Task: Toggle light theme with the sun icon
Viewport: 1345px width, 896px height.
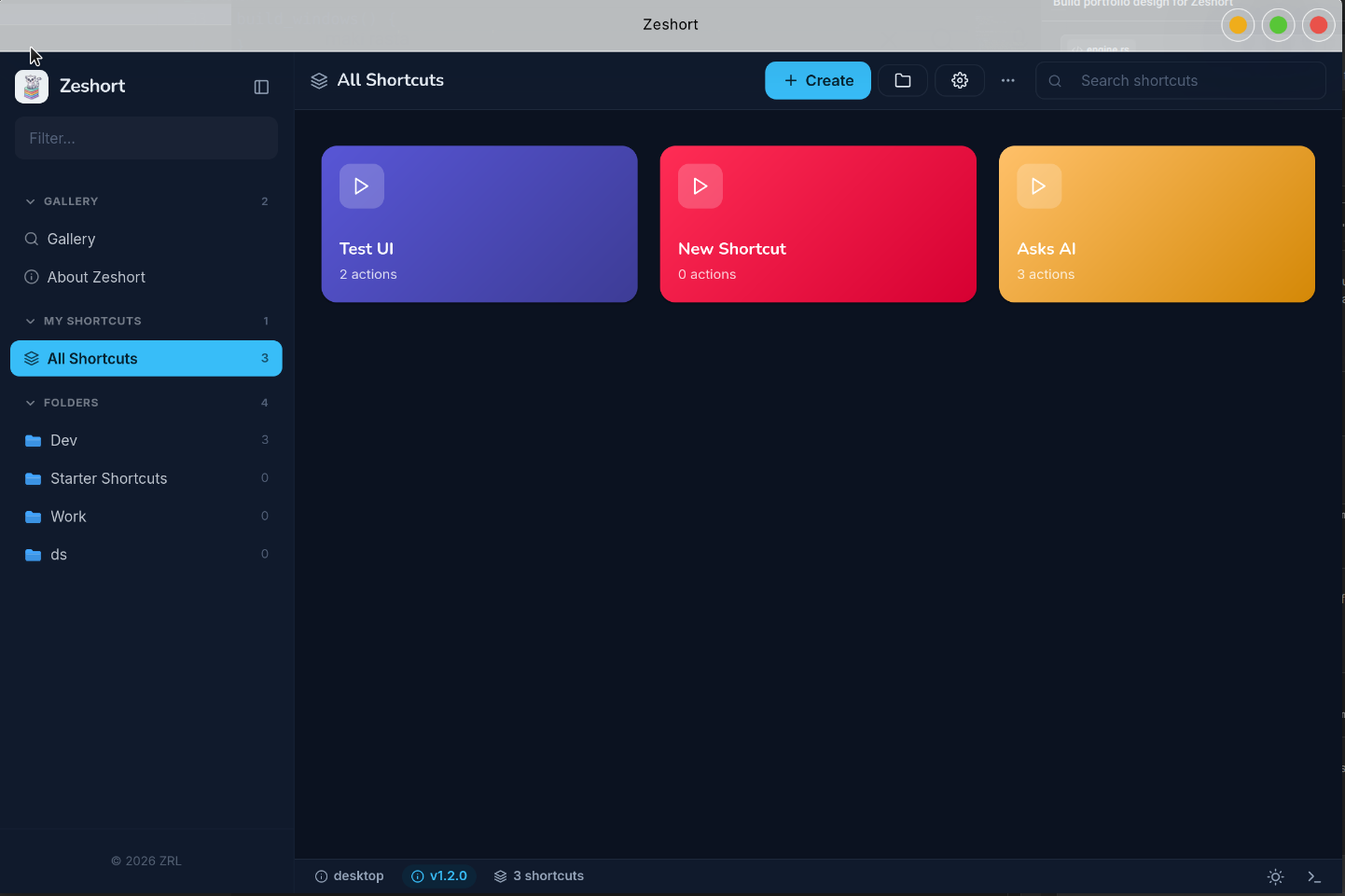Action: (1276, 876)
